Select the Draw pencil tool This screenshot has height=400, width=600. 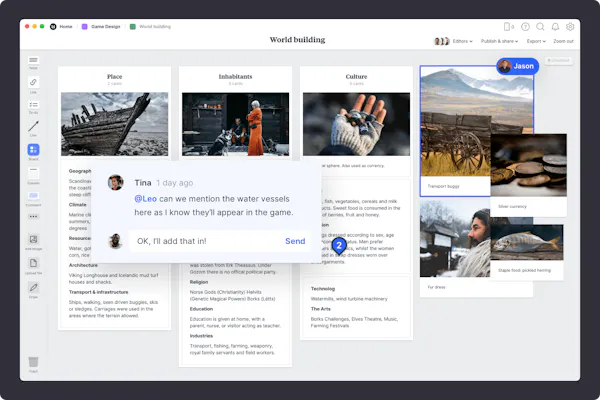tap(33, 289)
